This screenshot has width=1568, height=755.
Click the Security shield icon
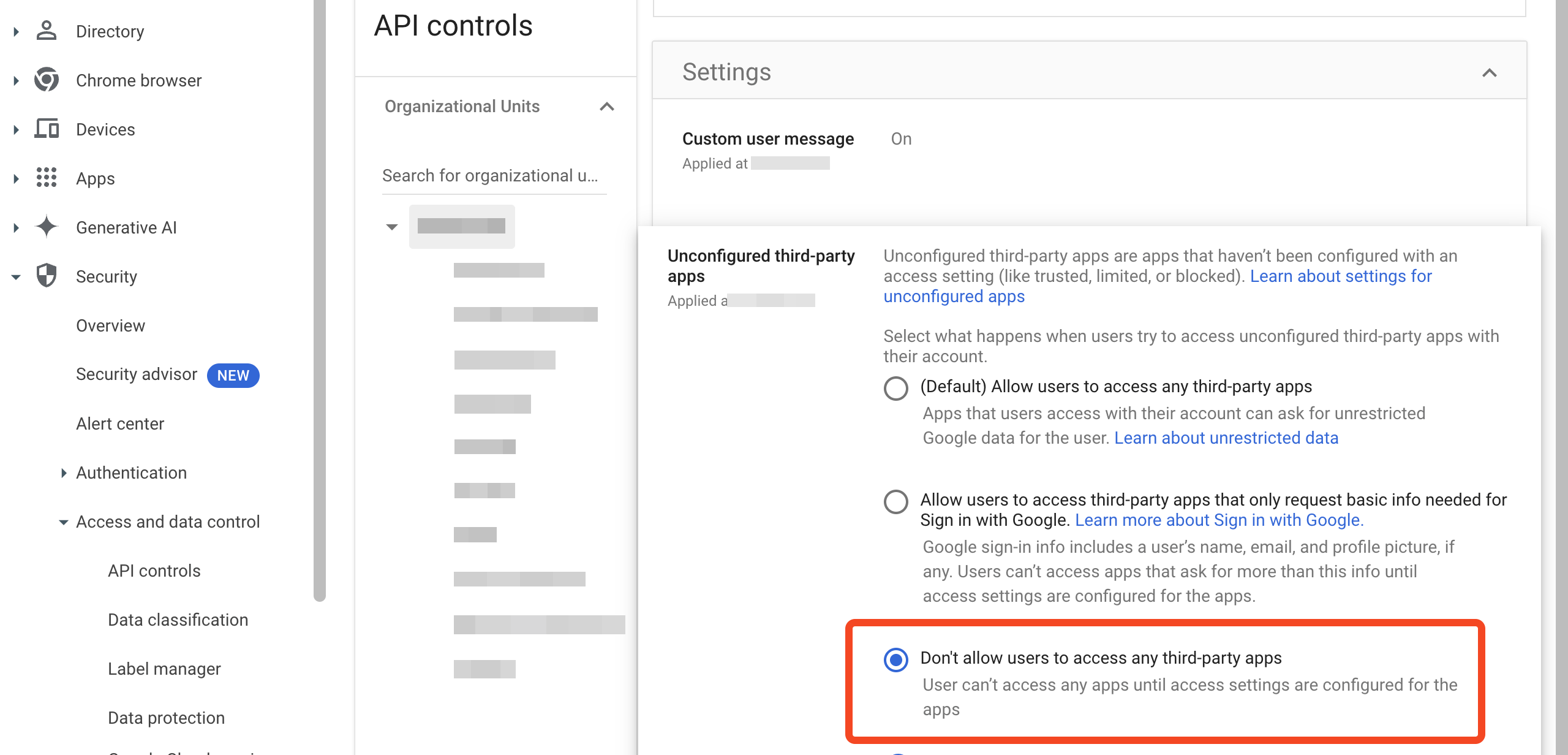[x=47, y=276]
